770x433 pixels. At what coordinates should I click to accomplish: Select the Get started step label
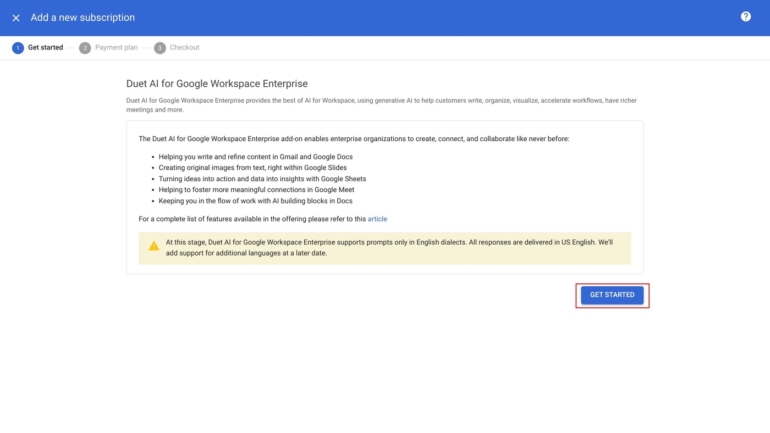[45, 48]
